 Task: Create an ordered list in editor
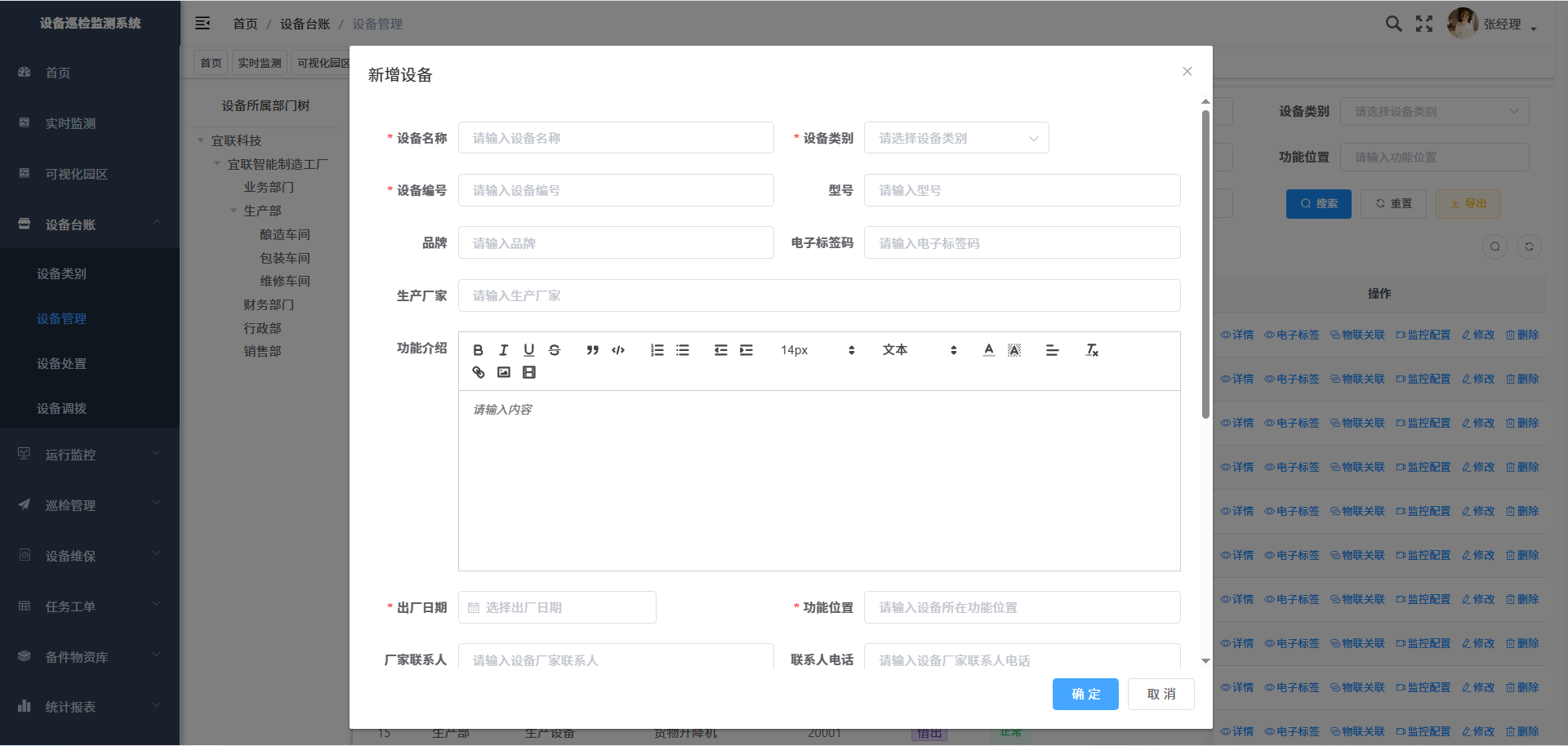click(657, 350)
